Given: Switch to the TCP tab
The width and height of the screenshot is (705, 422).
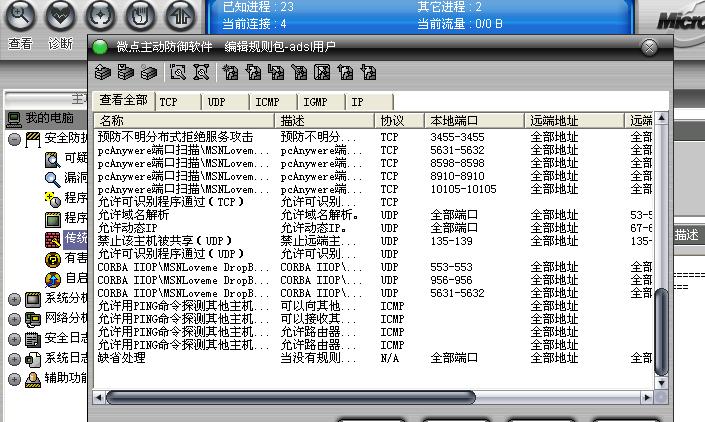Looking at the screenshot, I should 178,102.
